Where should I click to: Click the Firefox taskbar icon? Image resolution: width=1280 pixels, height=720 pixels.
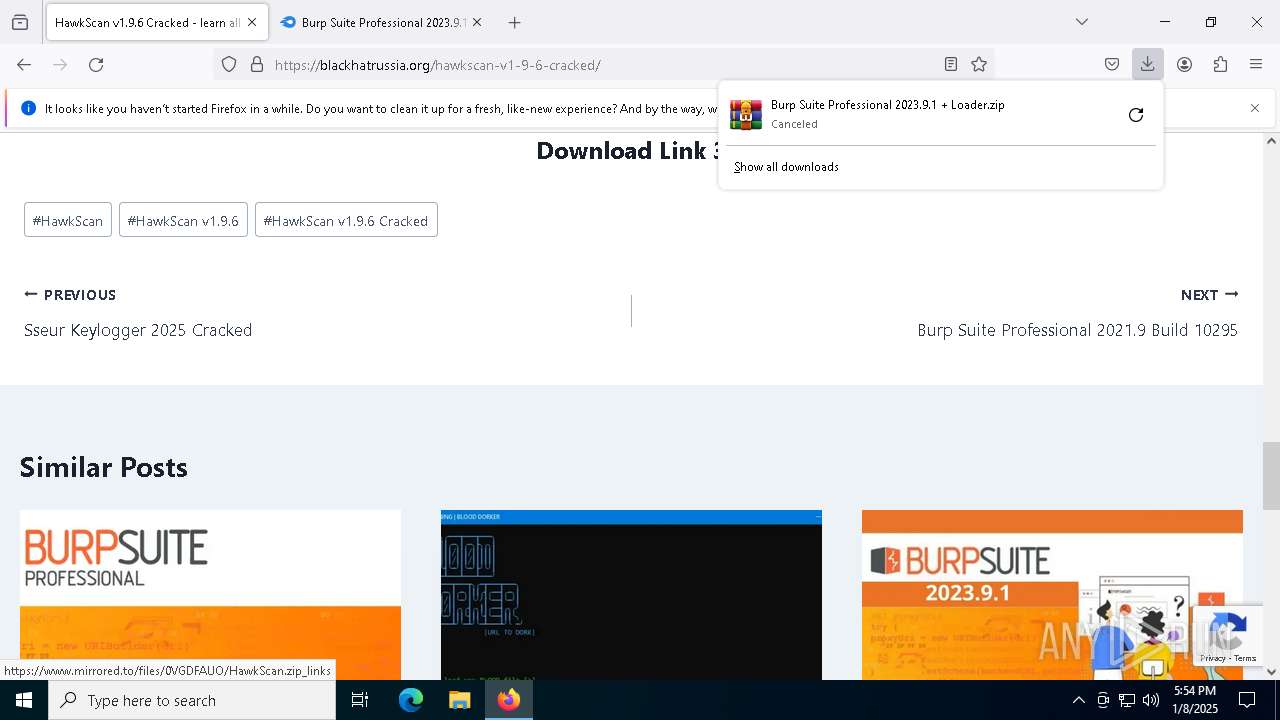click(x=509, y=700)
